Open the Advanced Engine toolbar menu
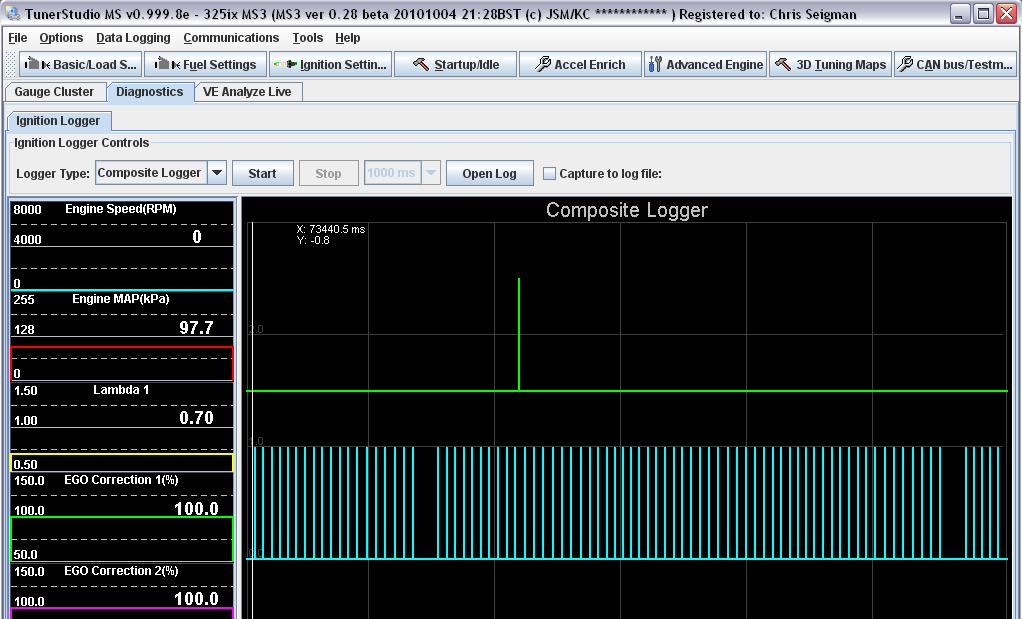 pos(705,65)
